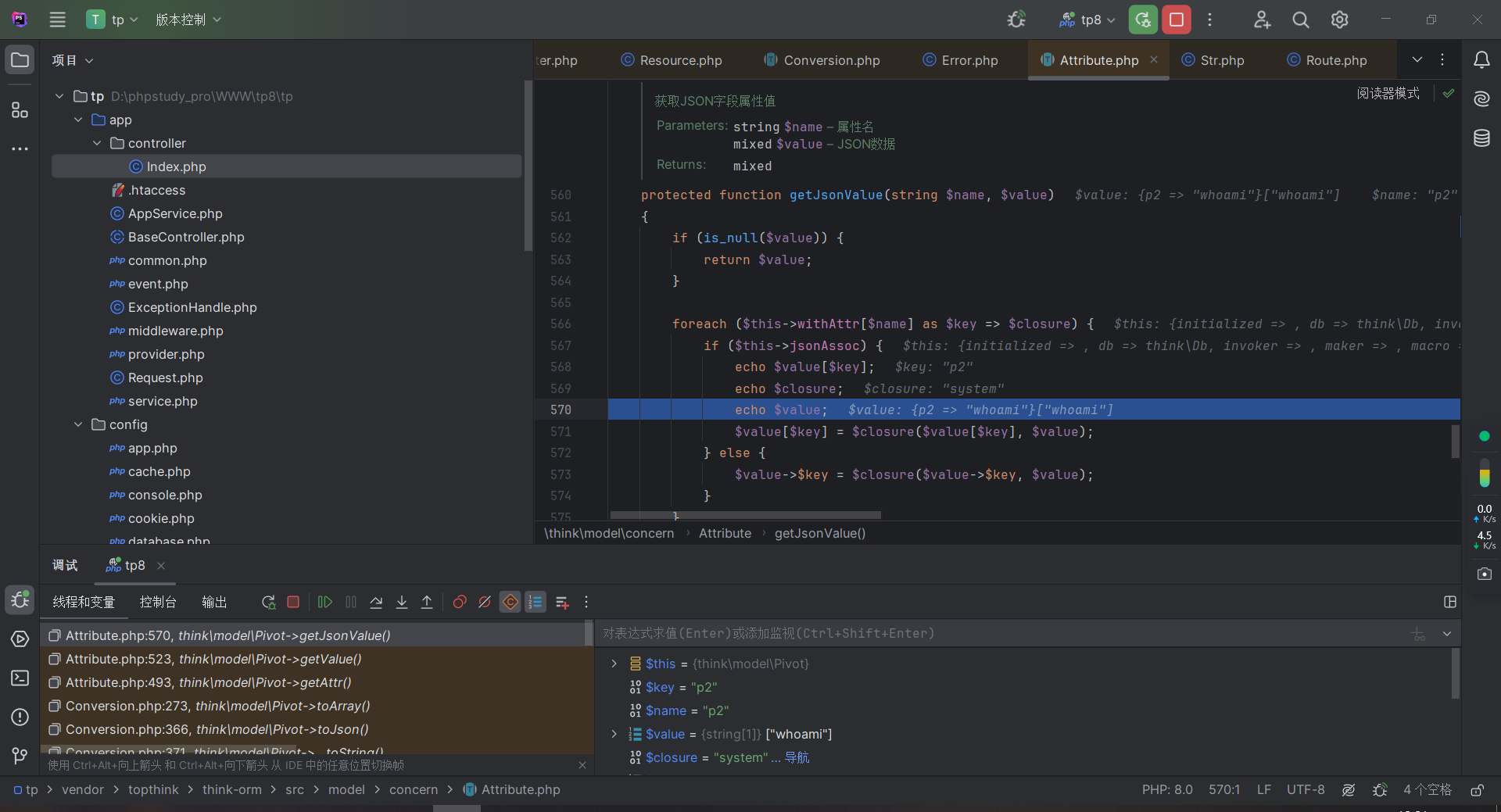The image size is (1501, 812).
Task: Switch to the Conversion.php editor tab
Action: point(831,60)
